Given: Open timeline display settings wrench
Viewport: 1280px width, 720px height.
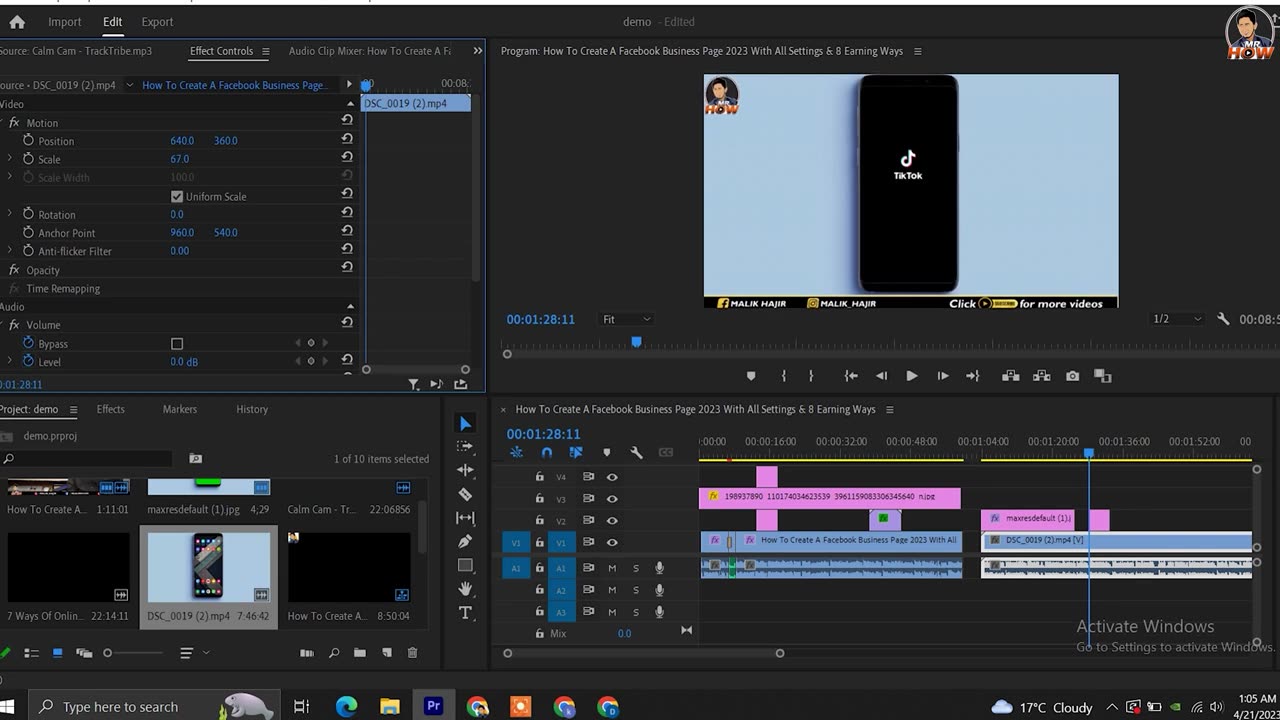Looking at the screenshot, I should coord(636,453).
